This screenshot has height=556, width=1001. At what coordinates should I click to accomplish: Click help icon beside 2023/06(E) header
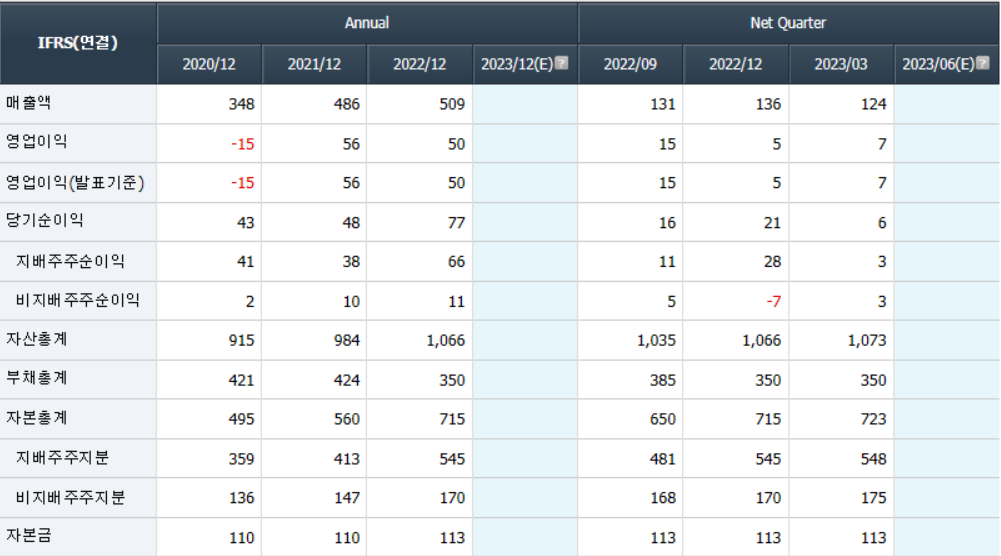pyautogui.click(x=982, y=63)
